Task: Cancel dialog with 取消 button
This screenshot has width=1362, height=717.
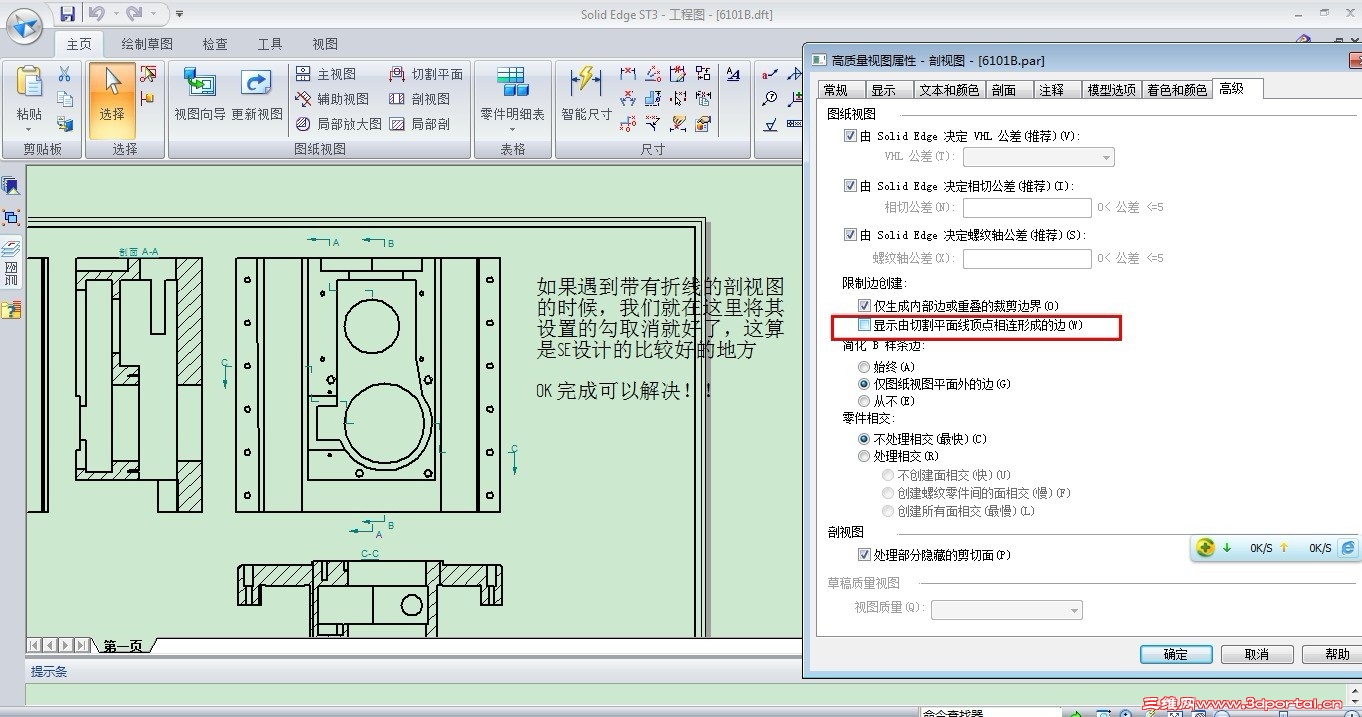Action: [1257, 654]
